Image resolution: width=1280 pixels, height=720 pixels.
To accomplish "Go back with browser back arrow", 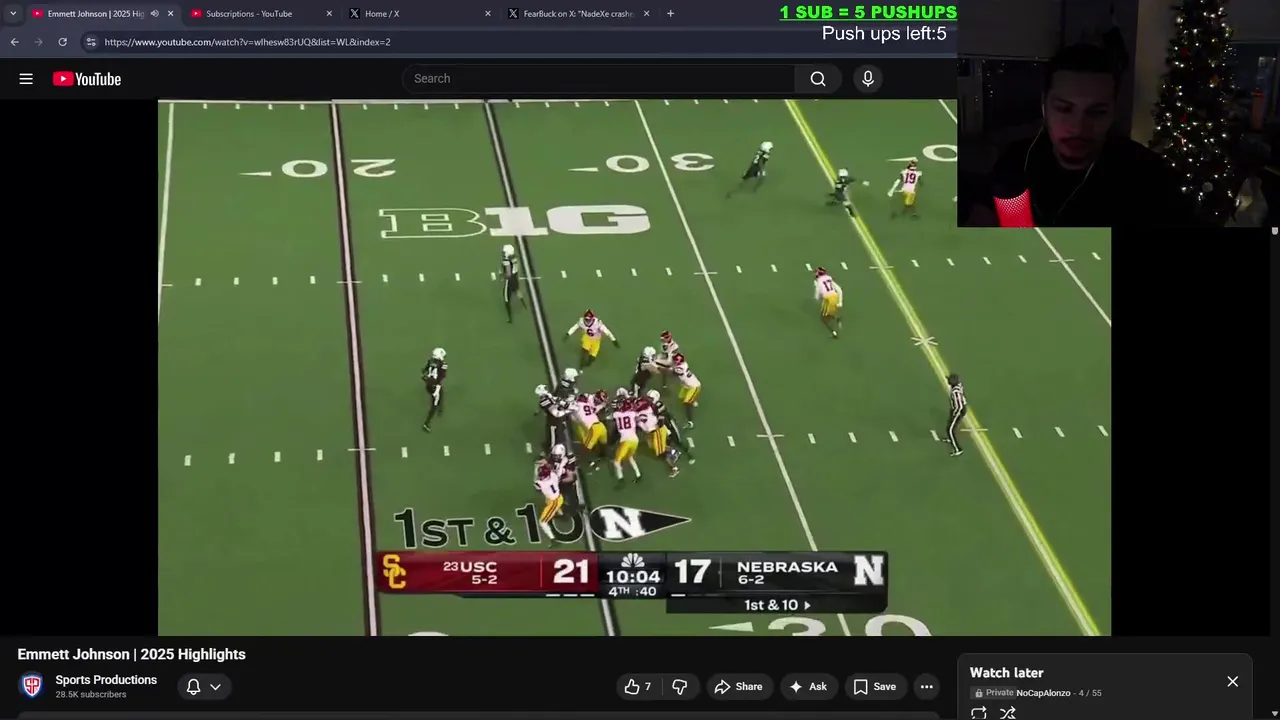I will (x=14, y=42).
